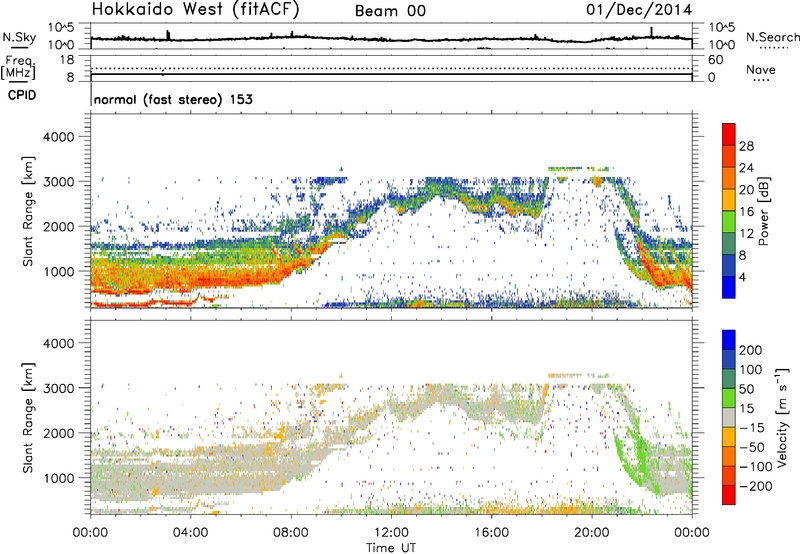The height and width of the screenshot is (554, 800).
Task: Click the '200' velocity colorbar value
Action: tap(751, 350)
